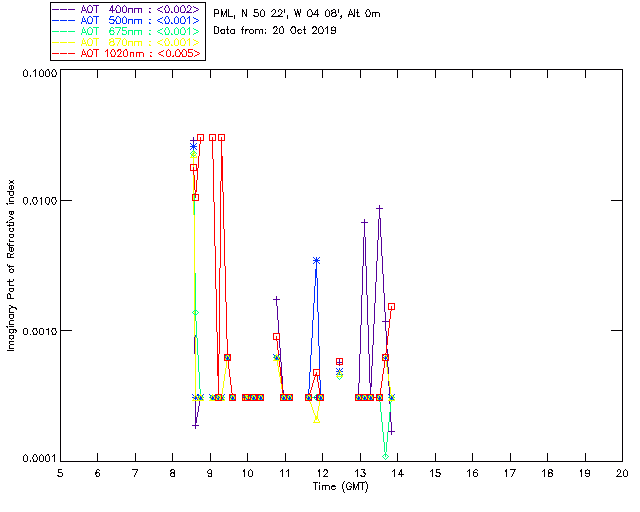Click the yellow triangle dip below baseline near 12
Viewport: 640px width, 512px height.
click(316, 420)
